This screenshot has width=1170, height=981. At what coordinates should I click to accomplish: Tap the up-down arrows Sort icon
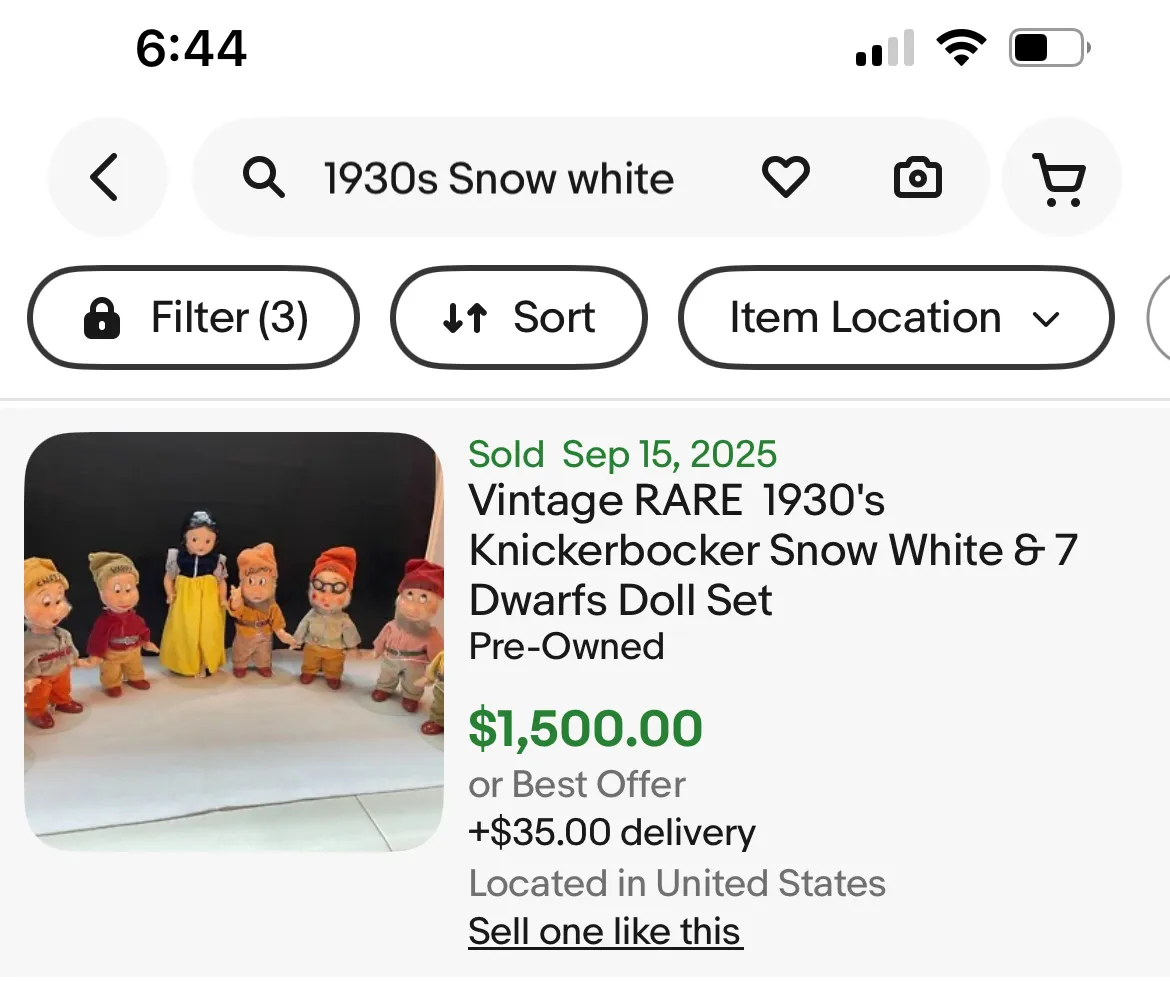(465, 318)
